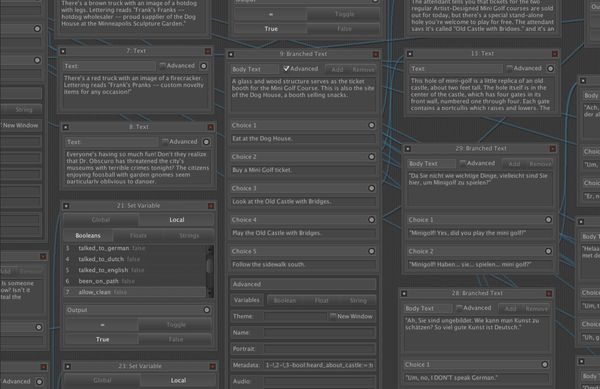Viewport: 600px width, 389px height.
Task: Open Booleans tab in node 21
Action: pos(88,236)
